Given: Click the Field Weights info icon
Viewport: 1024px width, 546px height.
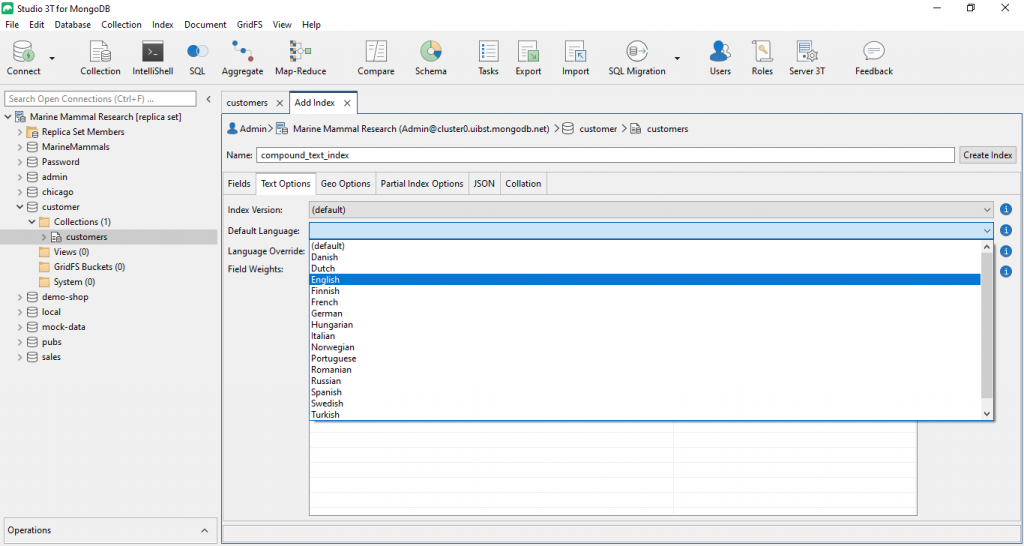Looking at the screenshot, I should (1006, 271).
